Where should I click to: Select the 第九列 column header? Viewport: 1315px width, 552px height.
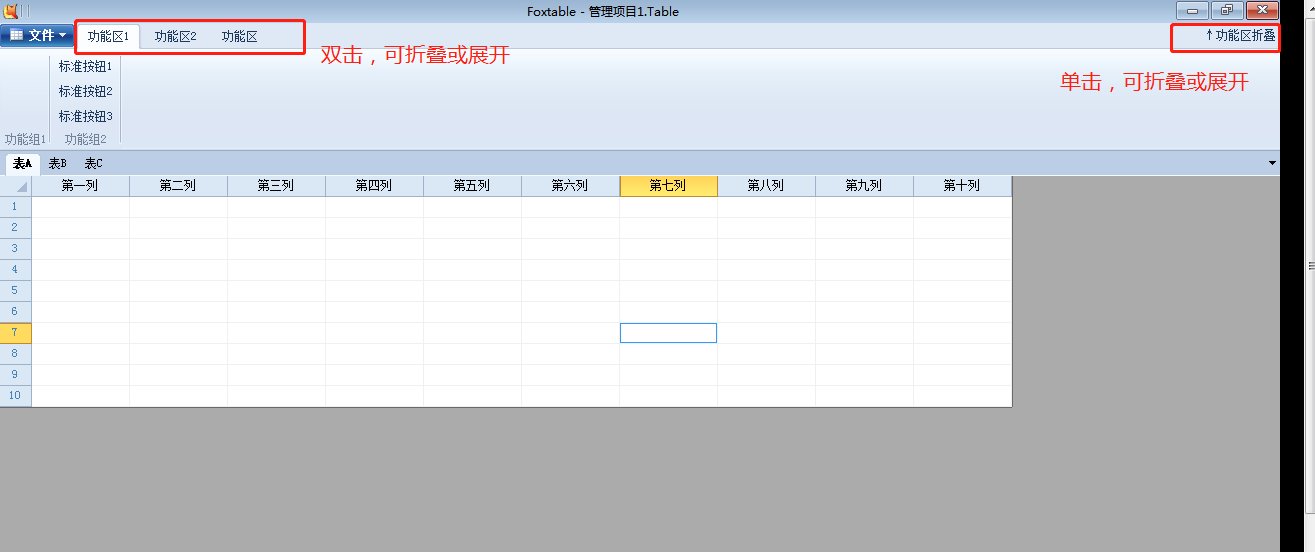click(x=865, y=186)
